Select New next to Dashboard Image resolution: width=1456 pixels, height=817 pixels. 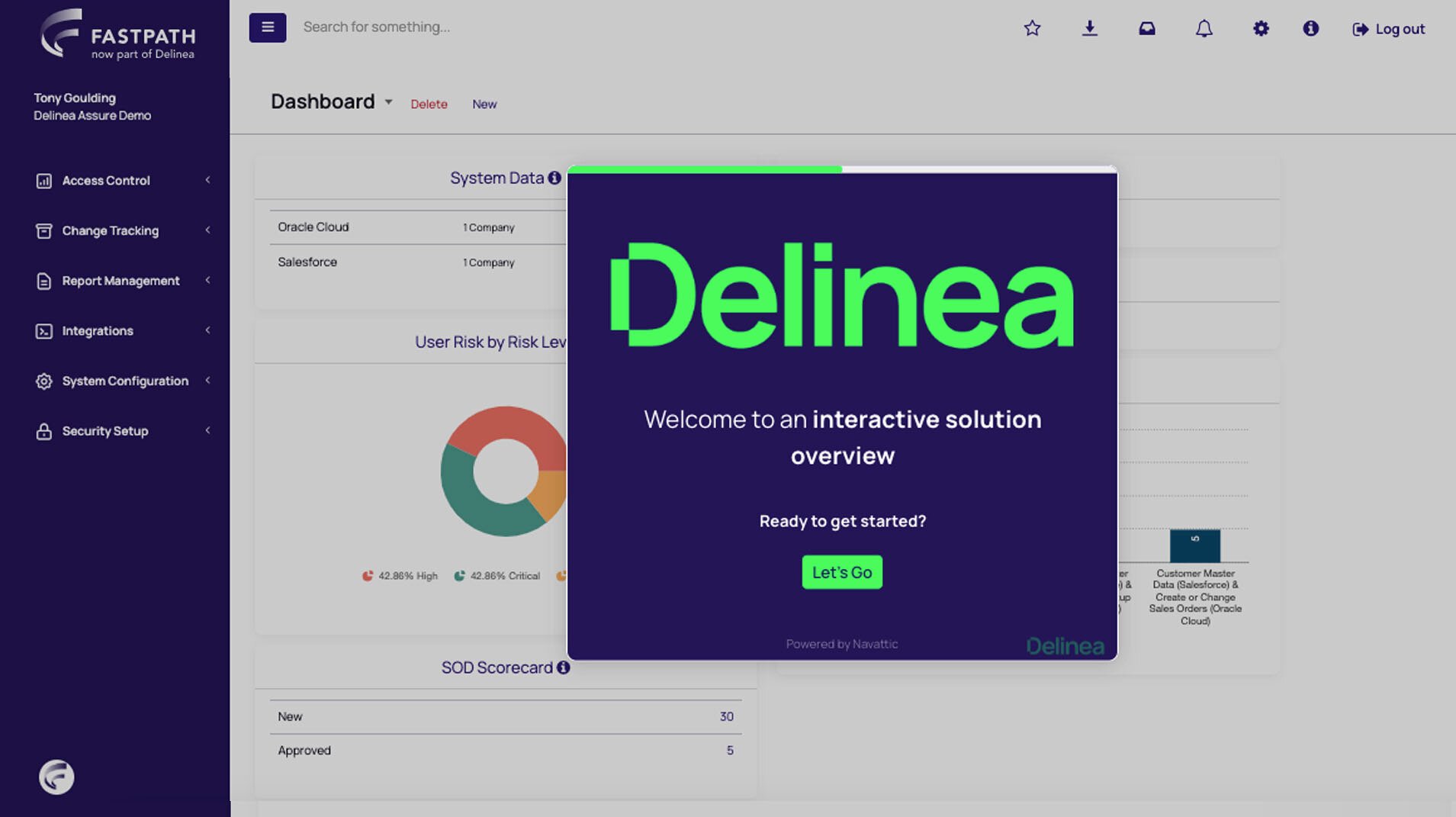(x=484, y=104)
